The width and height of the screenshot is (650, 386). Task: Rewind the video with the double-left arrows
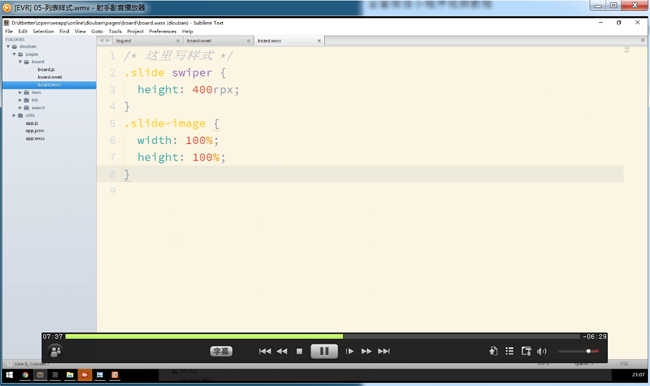(282, 351)
